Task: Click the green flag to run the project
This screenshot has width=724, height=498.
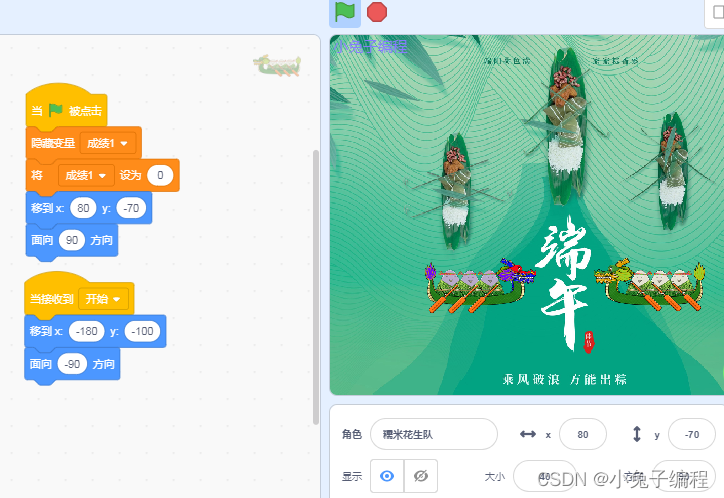Action: 344,12
